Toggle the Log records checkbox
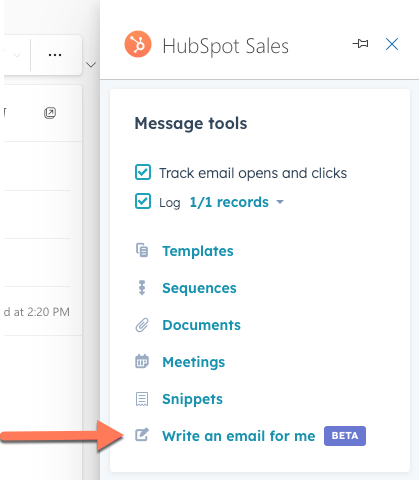The height and width of the screenshot is (480, 419). [143, 201]
